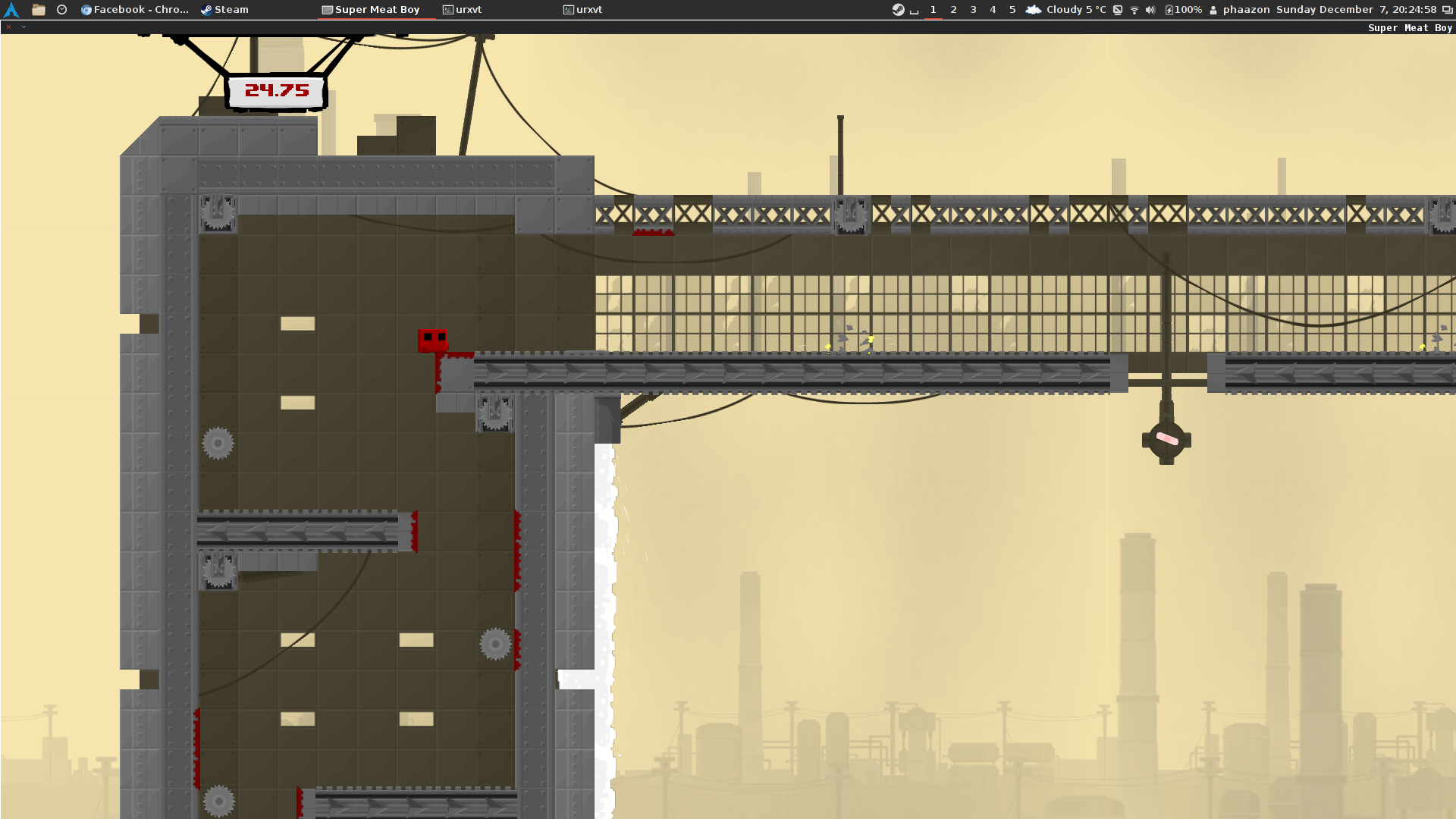1456x819 pixels.
Task: Open the Wi-Fi network indicator
Action: point(1134,10)
